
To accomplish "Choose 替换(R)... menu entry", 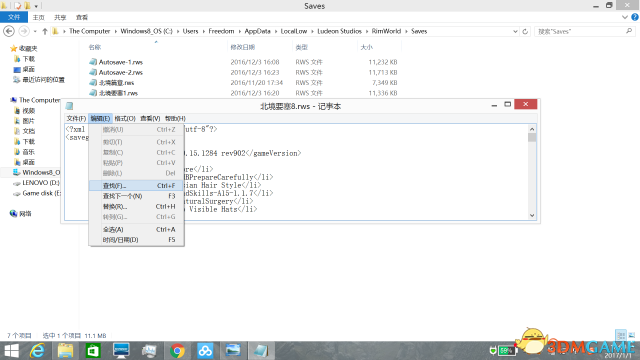I will click(x=136, y=207).
